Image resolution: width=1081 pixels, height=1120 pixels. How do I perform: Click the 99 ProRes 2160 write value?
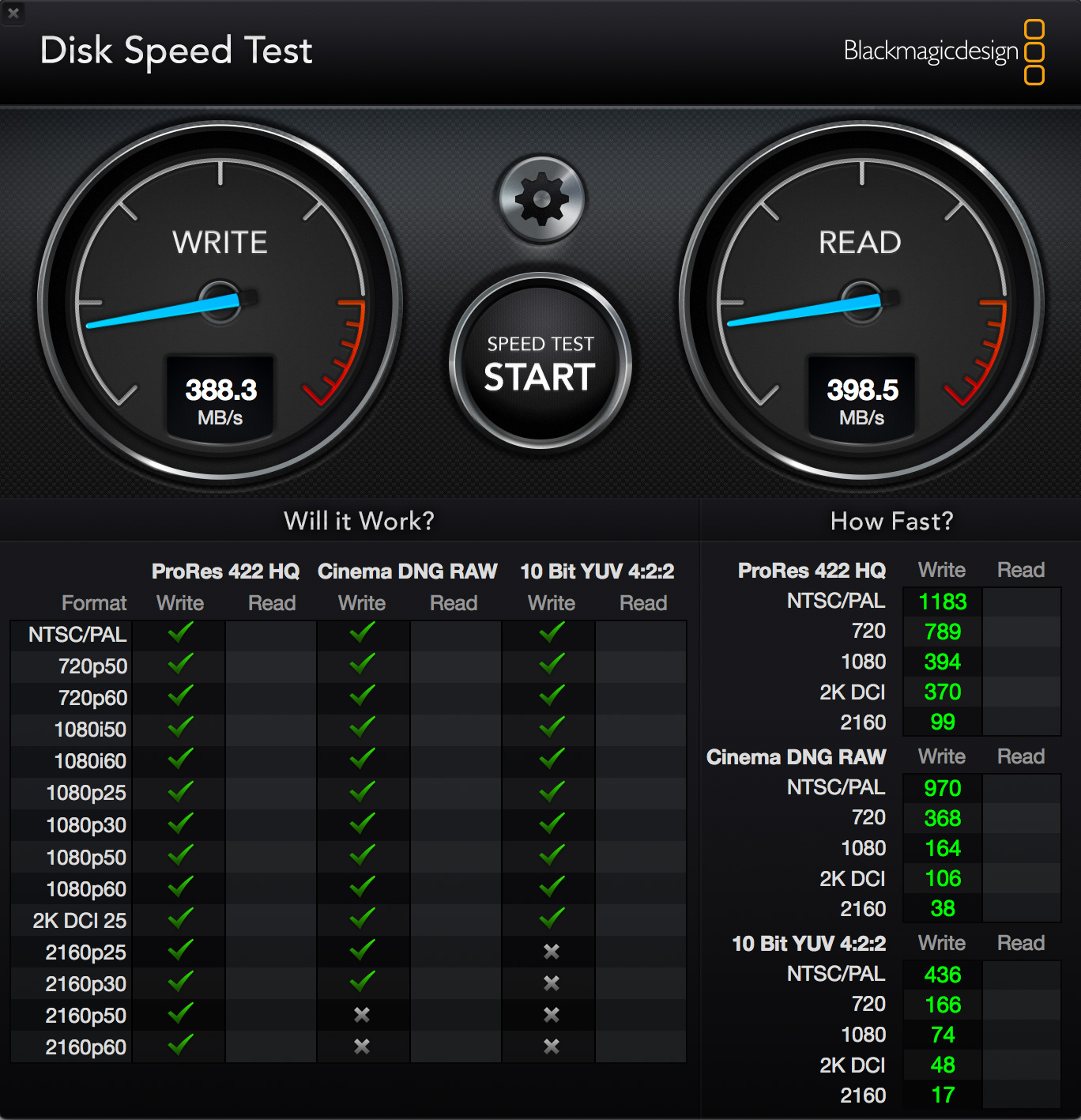pyautogui.click(x=943, y=722)
